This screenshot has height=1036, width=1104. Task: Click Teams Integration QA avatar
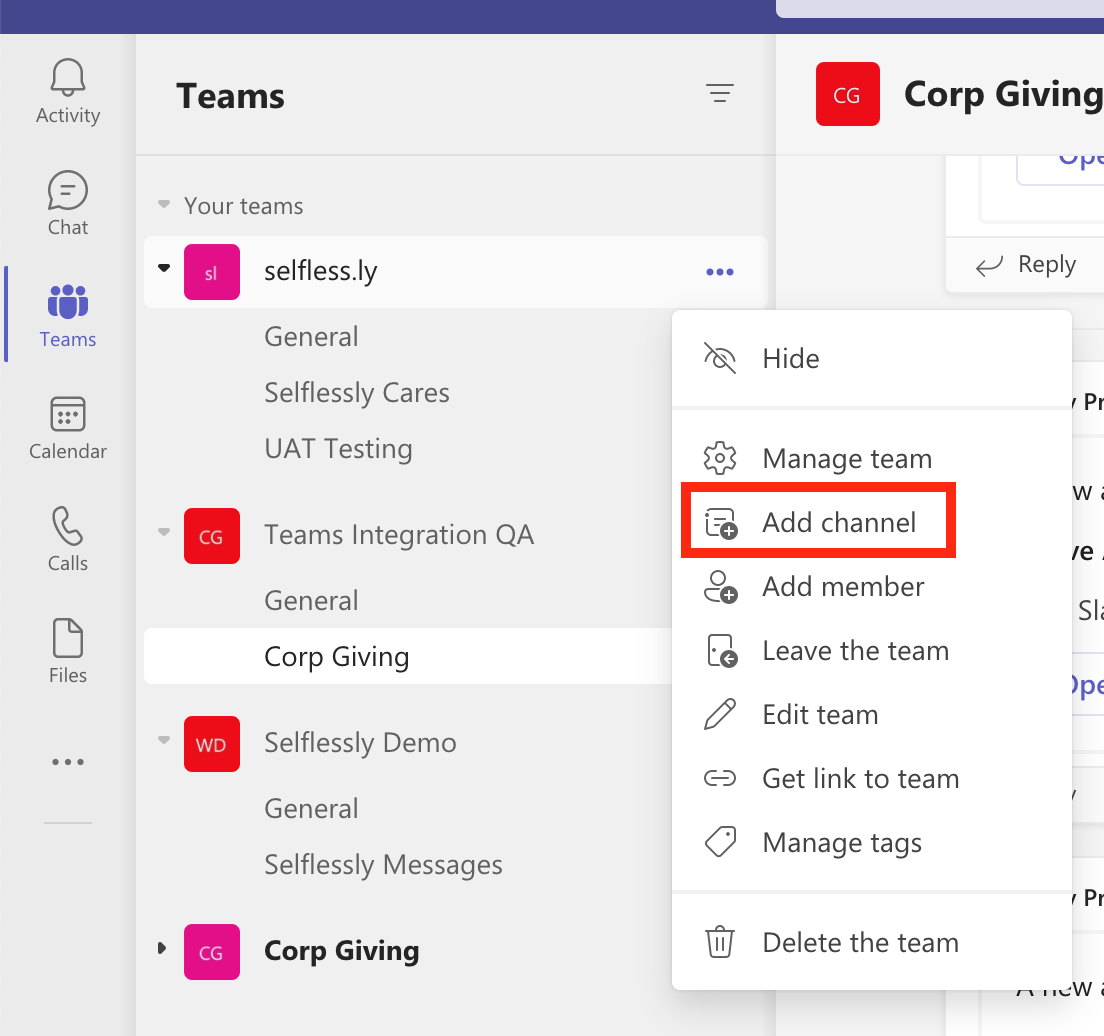click(211, 536)
